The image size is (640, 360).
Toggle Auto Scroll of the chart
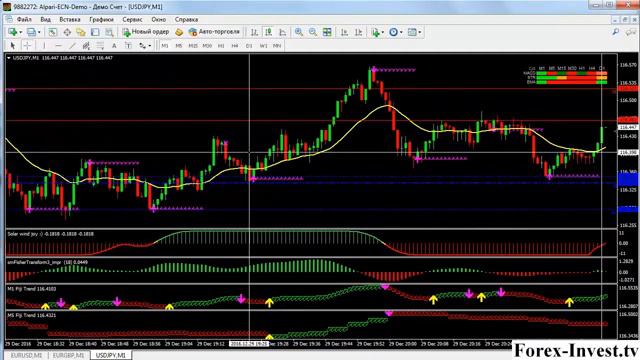(344, 32)
